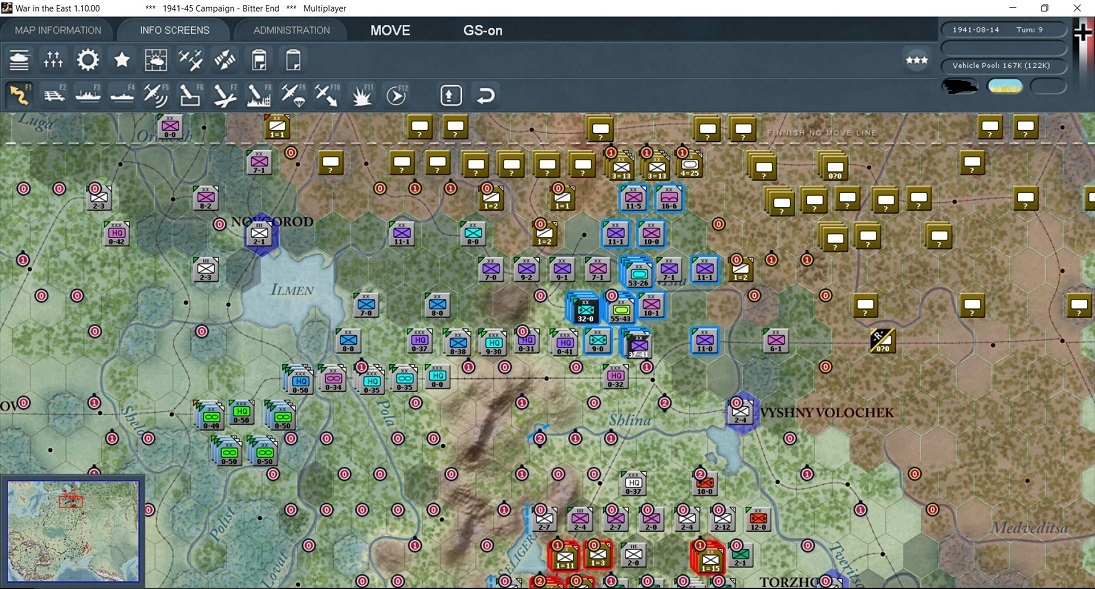Select F5 air recon mode
The height and width of the screenshot is (589, 1095).
point(156,95)
